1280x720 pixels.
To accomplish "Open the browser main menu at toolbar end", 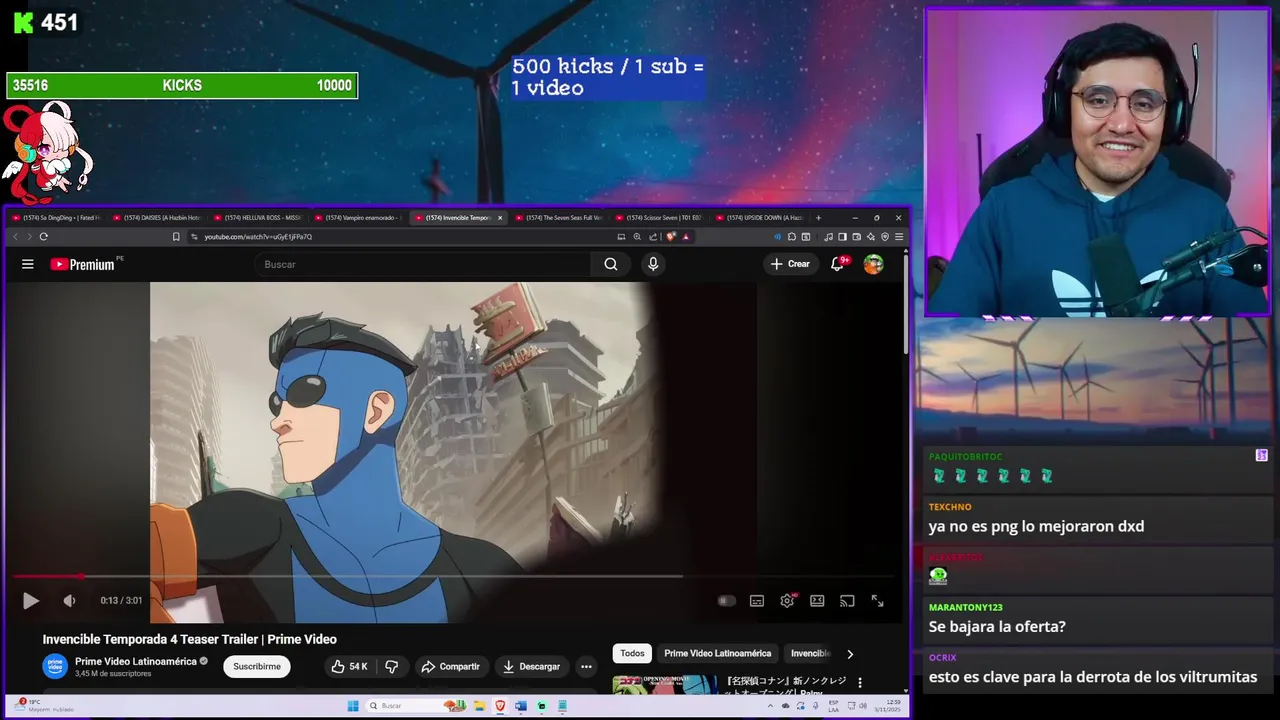I will (899, 237).
